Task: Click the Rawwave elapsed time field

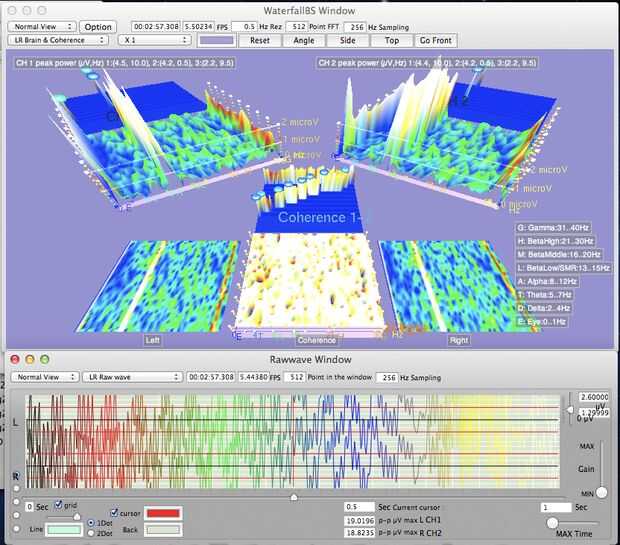Action: (x=211, y=377)
